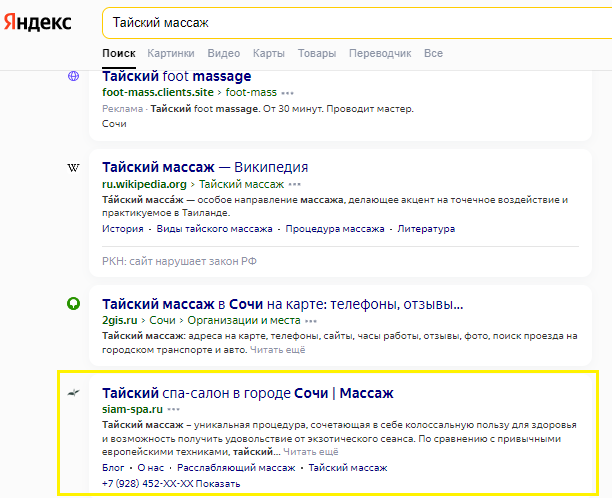Click the Yandex logo
The height and width of the screenshot is (498, 612).
36,22
